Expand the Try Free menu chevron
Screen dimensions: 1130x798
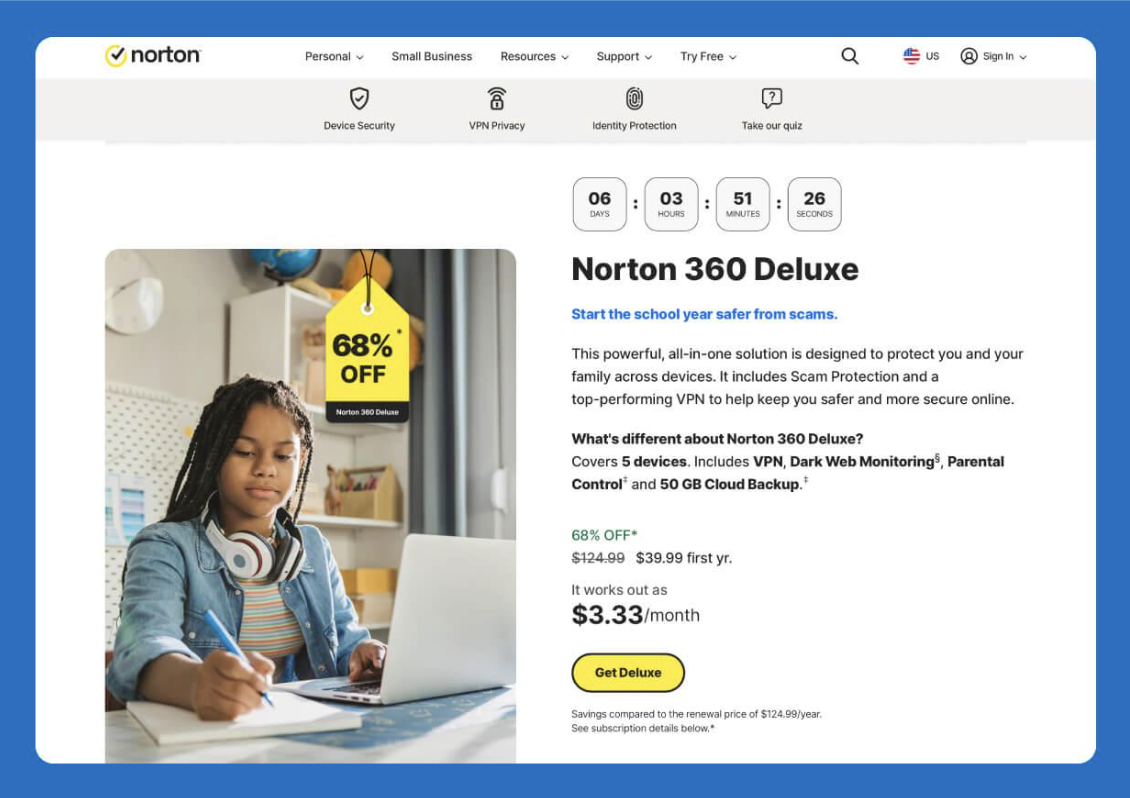733,57
